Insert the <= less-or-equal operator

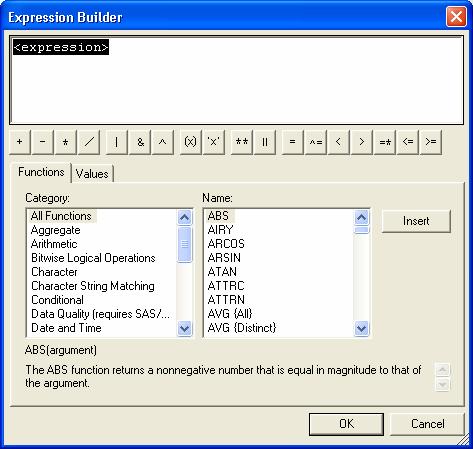click(x=408, y=142)
